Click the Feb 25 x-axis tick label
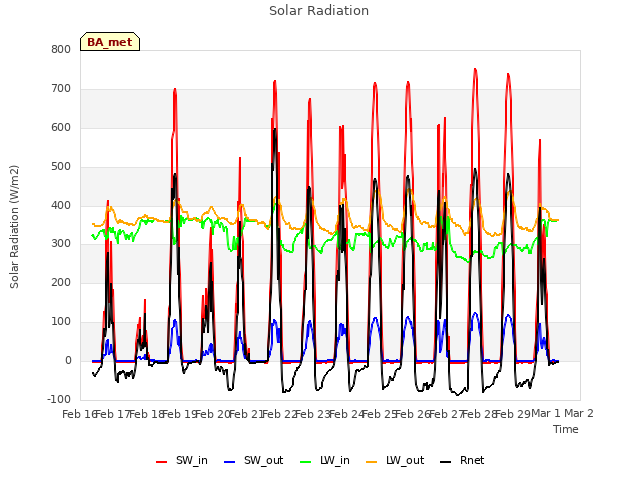640x480 pixels. pyautogui.click(x=380, y=414)
